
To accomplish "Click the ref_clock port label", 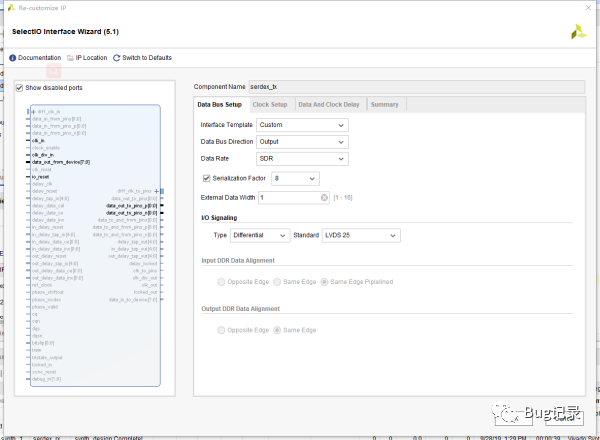I will (41, 285).
